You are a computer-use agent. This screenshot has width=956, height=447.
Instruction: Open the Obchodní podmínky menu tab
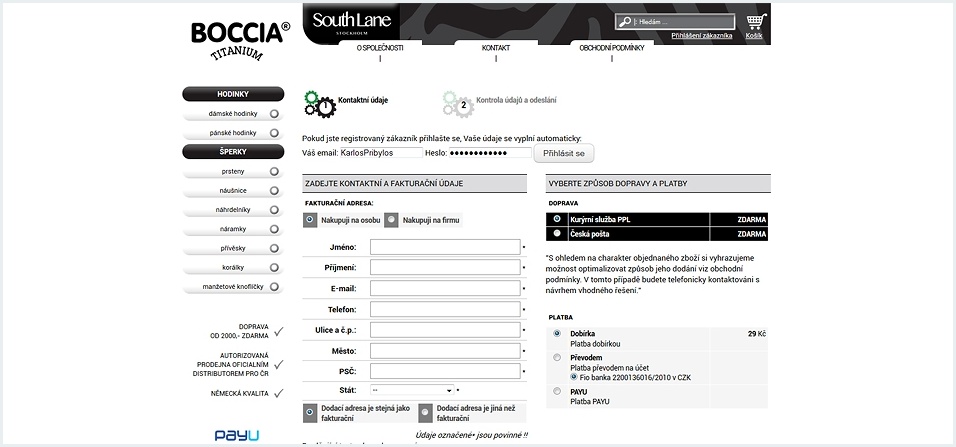tap(611, 48)
